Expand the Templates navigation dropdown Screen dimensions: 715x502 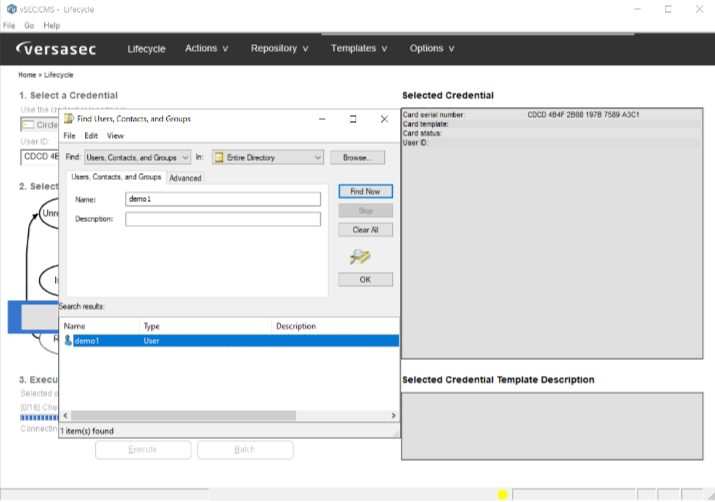(359, 48)
